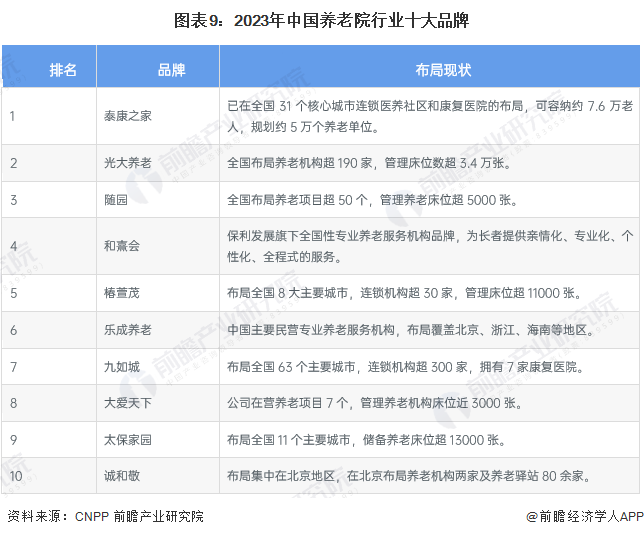Image resolution: width=644 pixels, height=537 pixels.
Task: Click the 泰康之家 description about 31 个核心城市
Action: click(430, 117)
